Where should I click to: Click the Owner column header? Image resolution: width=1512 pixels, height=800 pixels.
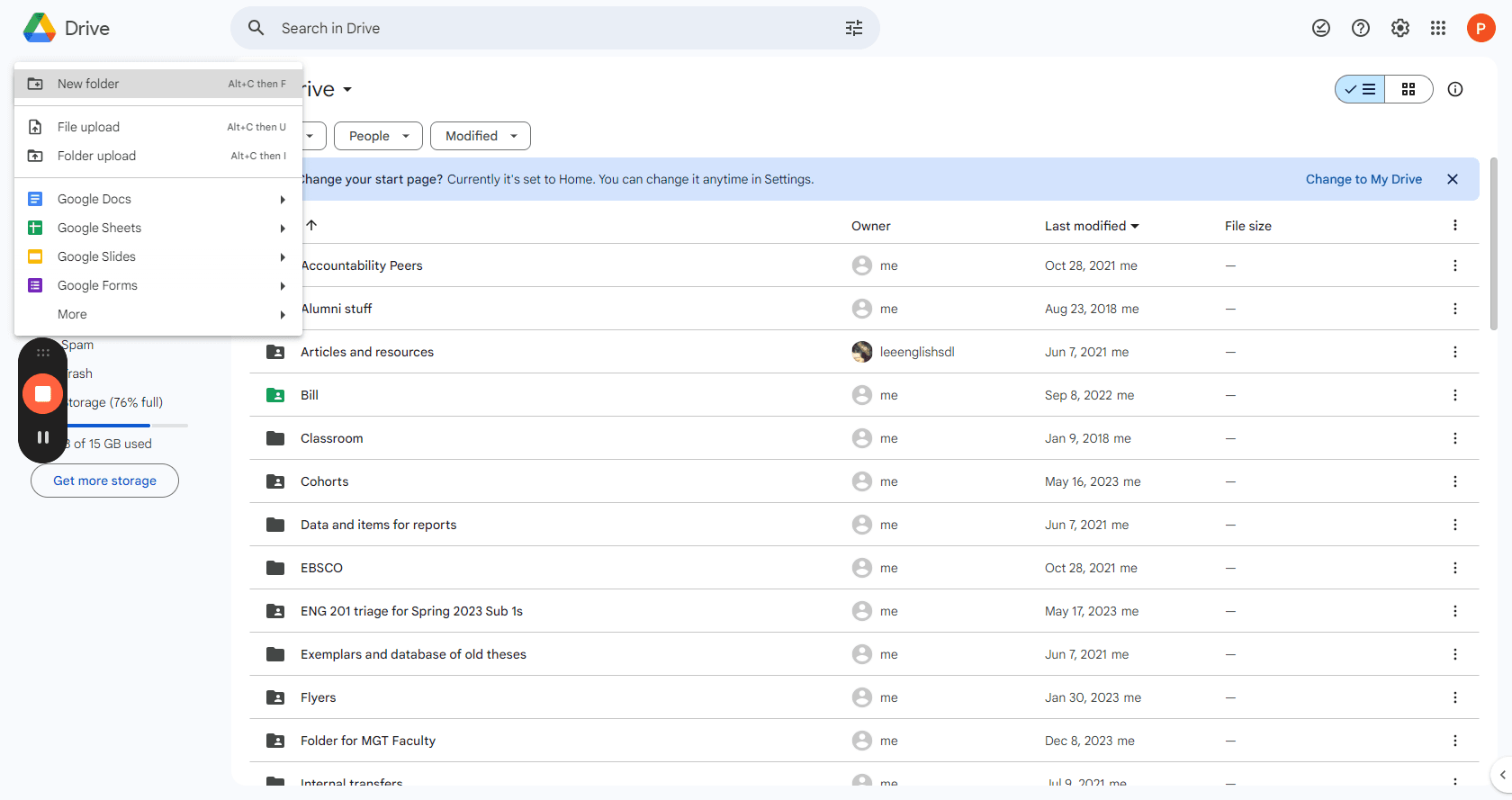click(x=870, y=226)
